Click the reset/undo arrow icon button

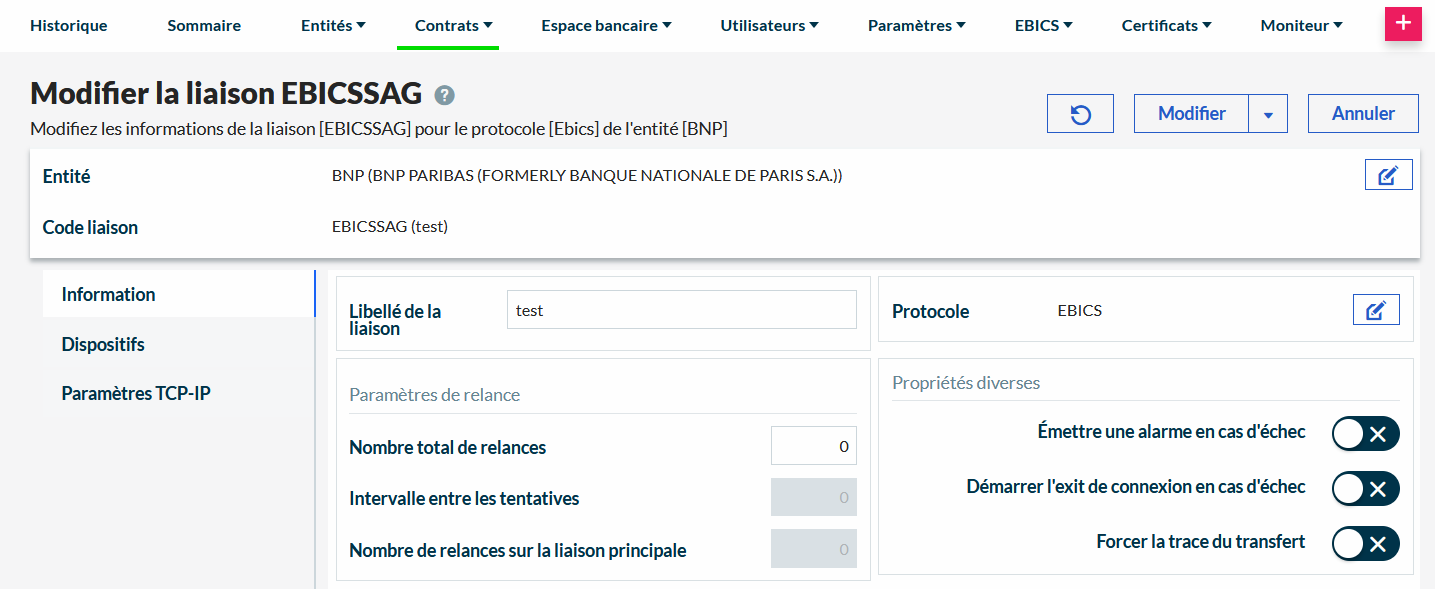pos(1080,114)
